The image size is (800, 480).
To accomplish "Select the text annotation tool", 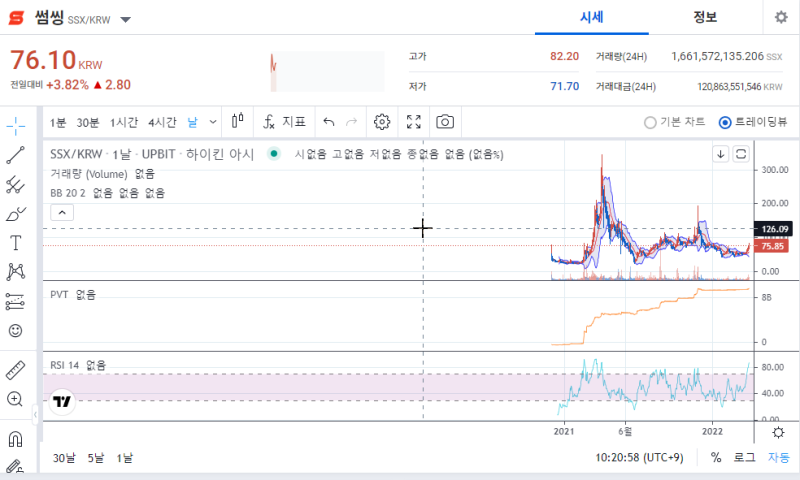I will point(16,243).
